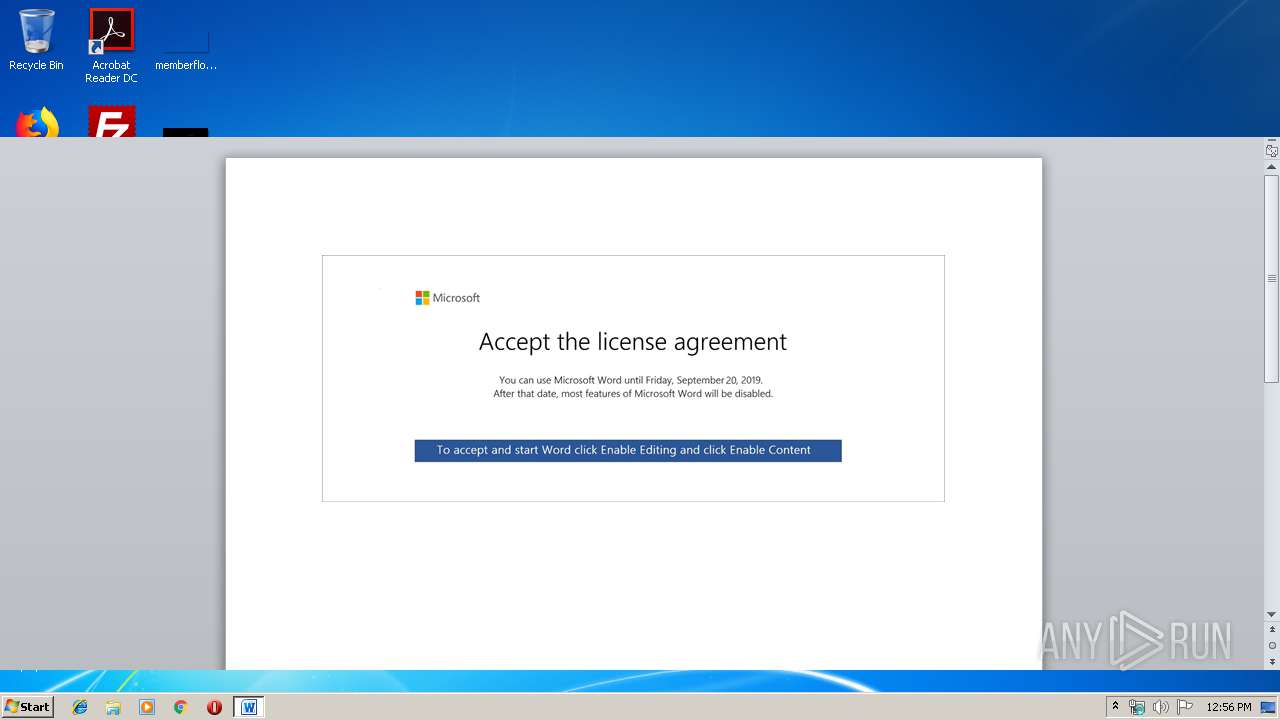1280x720 pixels.
Task: Open the Action Center flag icon
Action: click(x=1185, y=707)
